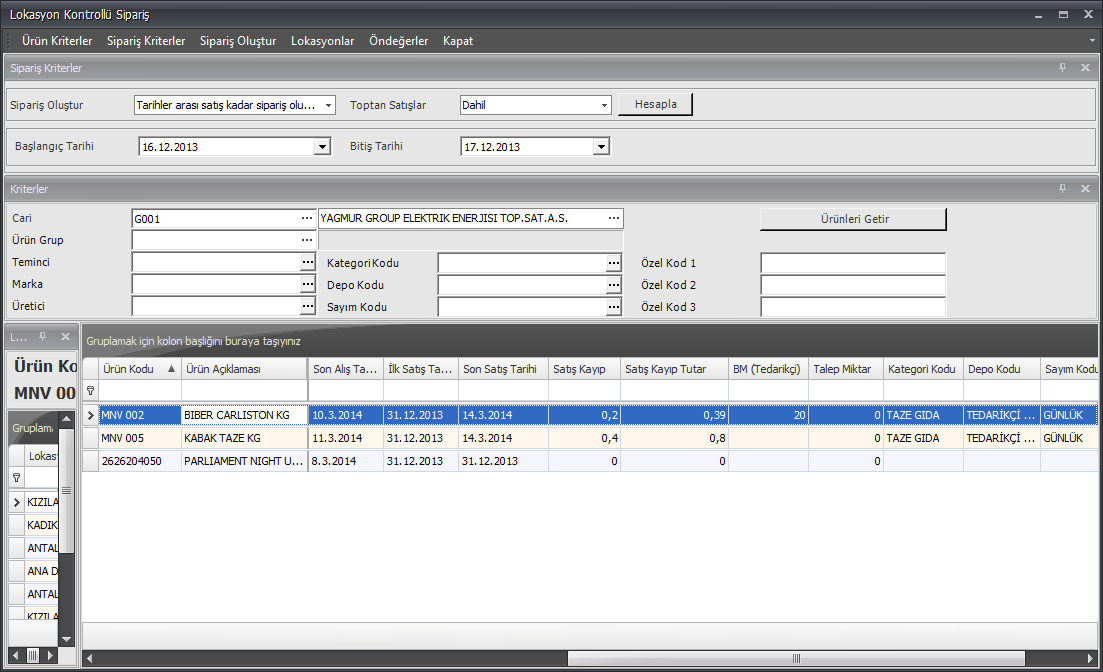Screen dimensions: 1103x672
Task: Open Kategori Kodu lookup ellipsis button
Action: coord(613,263)
